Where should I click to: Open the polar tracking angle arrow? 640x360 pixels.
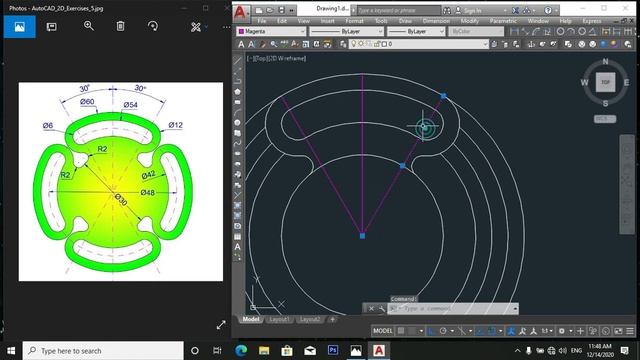click(452, 331)
